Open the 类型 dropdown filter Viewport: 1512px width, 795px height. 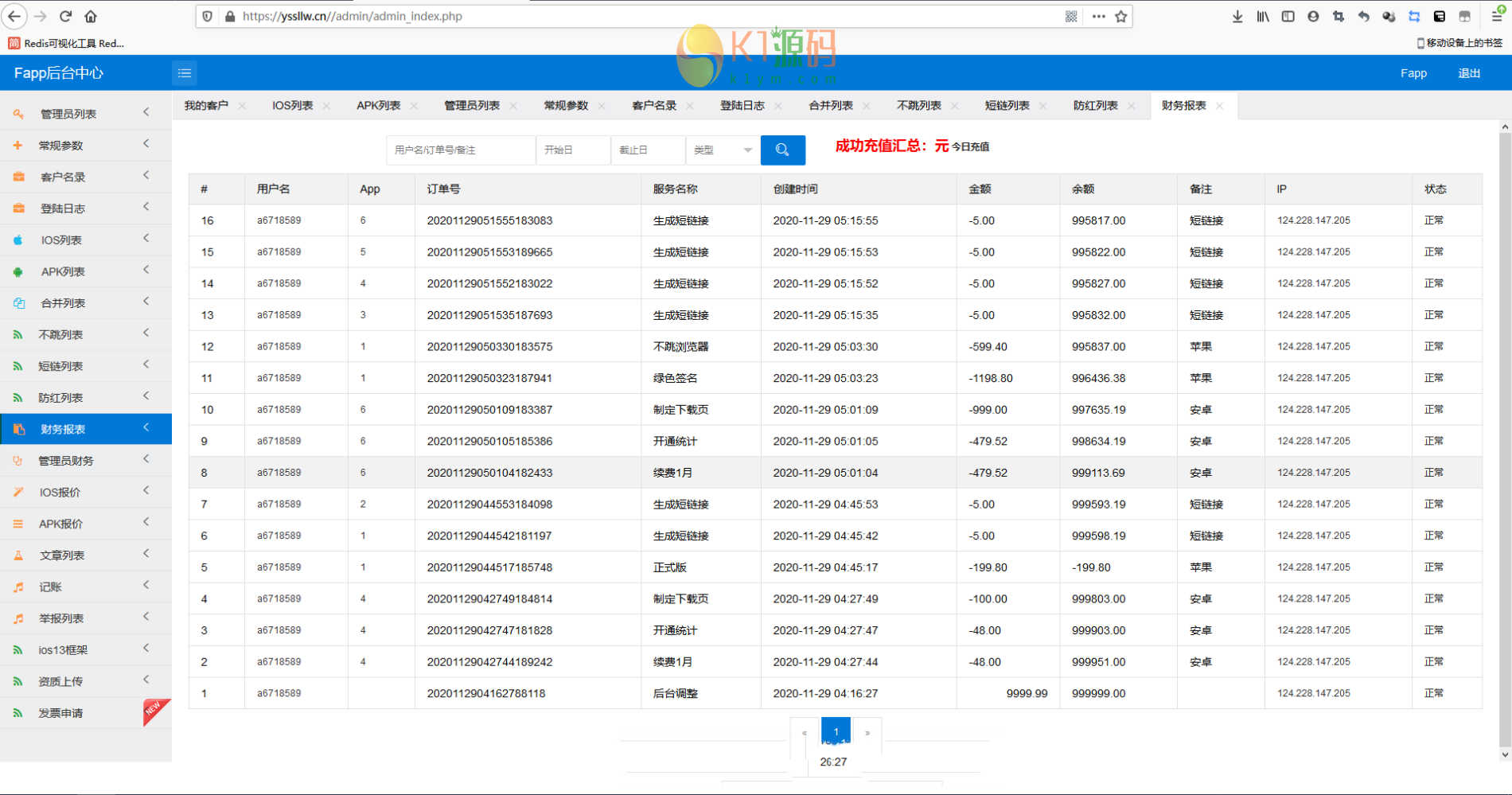[x=722, y=150]
